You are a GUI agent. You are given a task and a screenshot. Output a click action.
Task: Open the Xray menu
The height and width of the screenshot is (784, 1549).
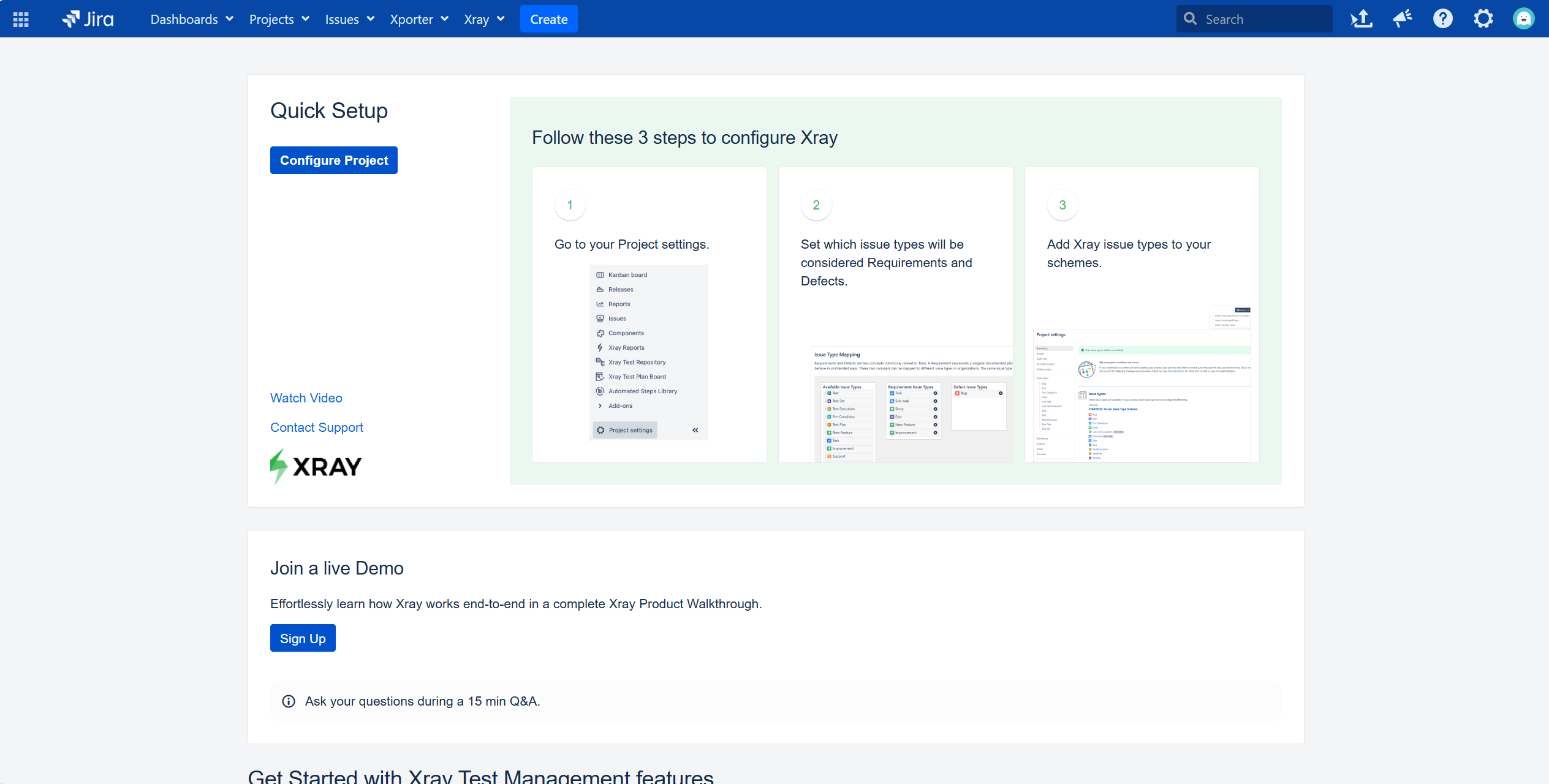pos(484,19)
